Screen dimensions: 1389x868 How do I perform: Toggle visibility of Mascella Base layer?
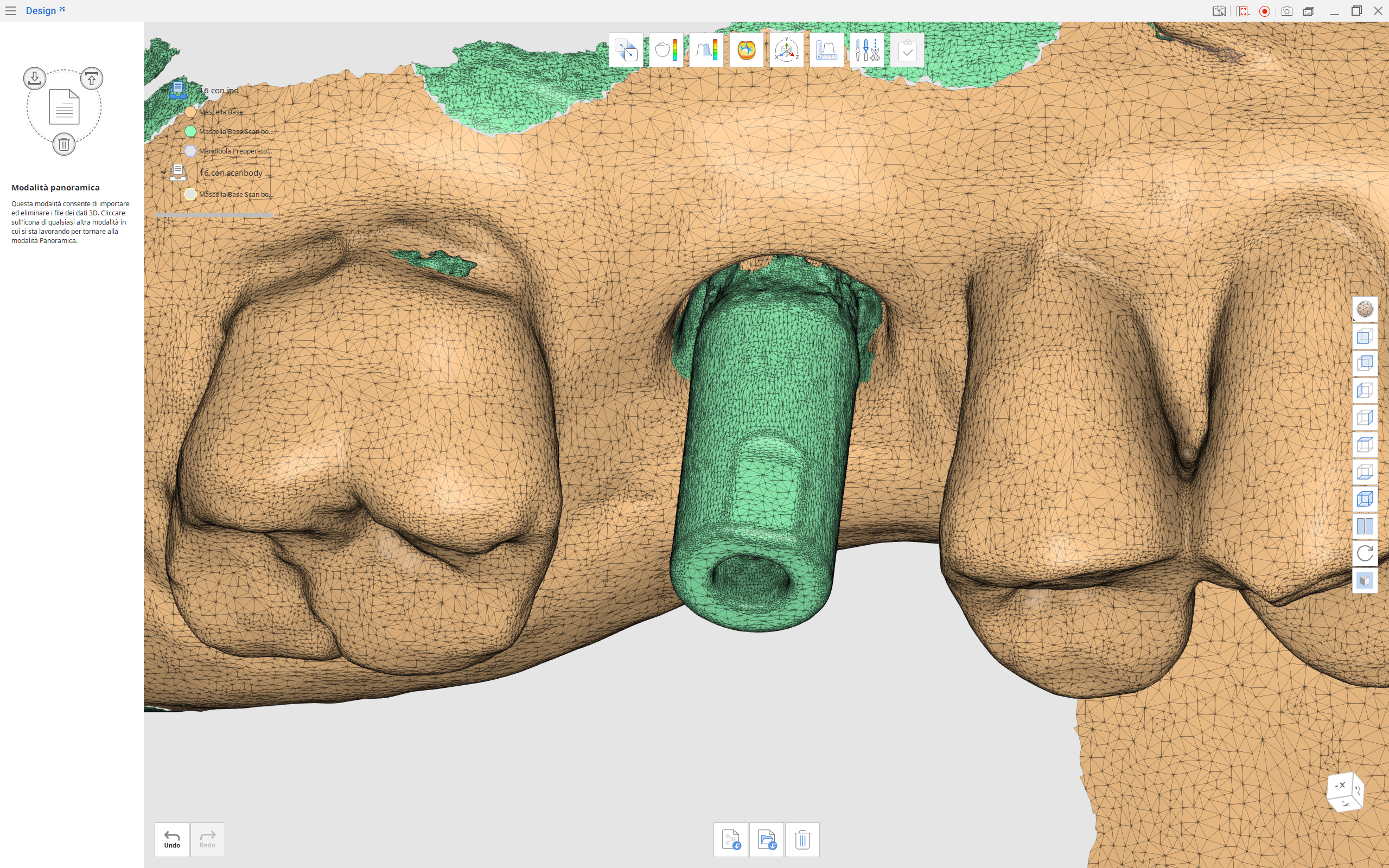[190, 111]
